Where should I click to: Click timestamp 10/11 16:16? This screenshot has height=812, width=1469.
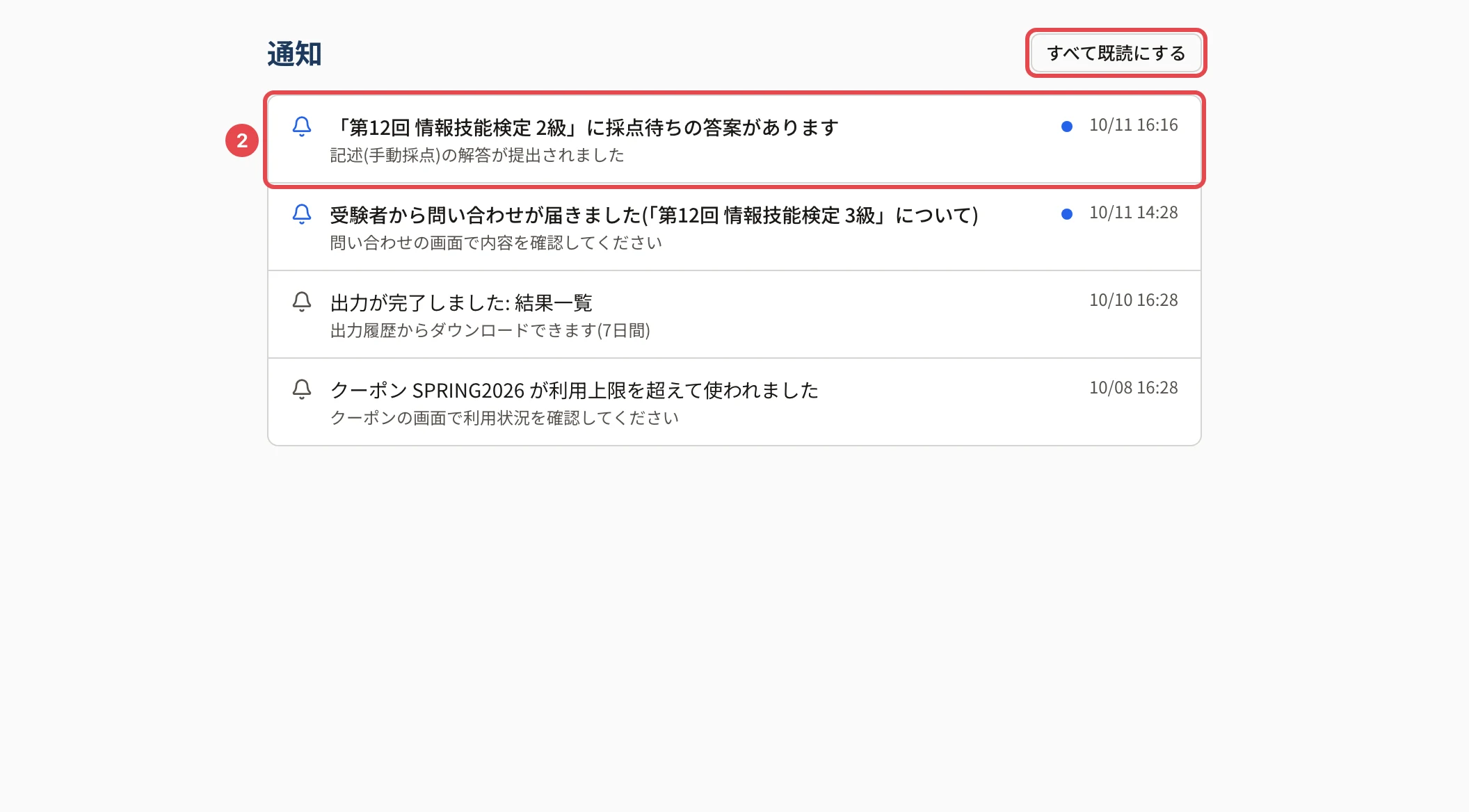coord(1133,125)
